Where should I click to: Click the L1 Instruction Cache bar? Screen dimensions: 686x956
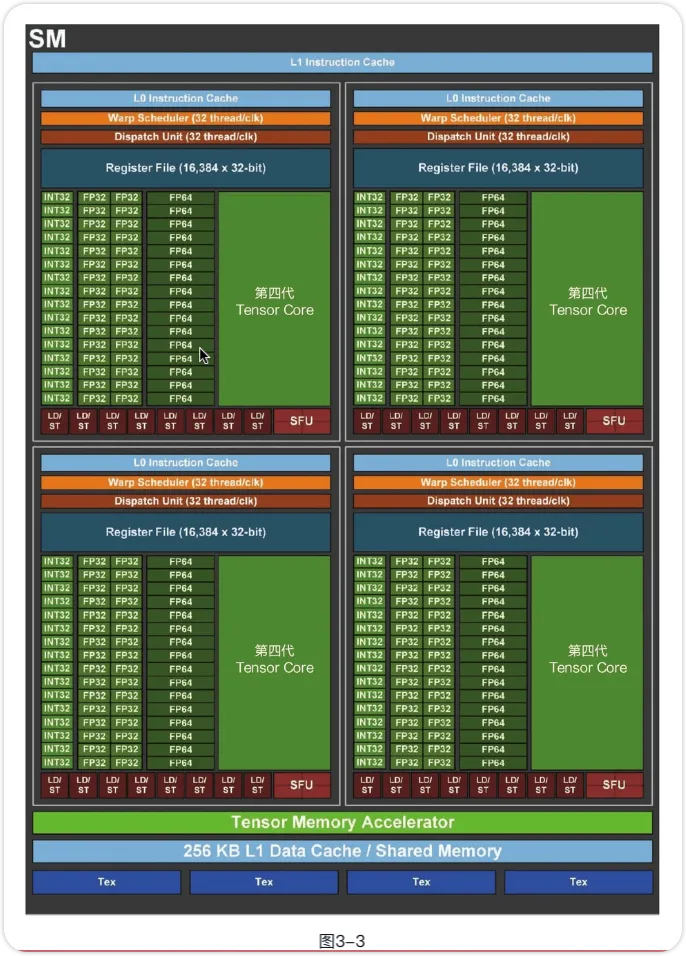pyautogui.click(x=342, y=62)
